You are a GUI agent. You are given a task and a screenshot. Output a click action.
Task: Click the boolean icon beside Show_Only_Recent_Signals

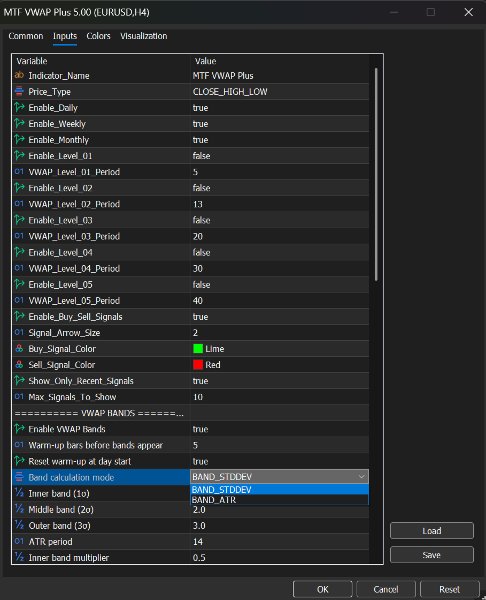[x=19, y=381]
